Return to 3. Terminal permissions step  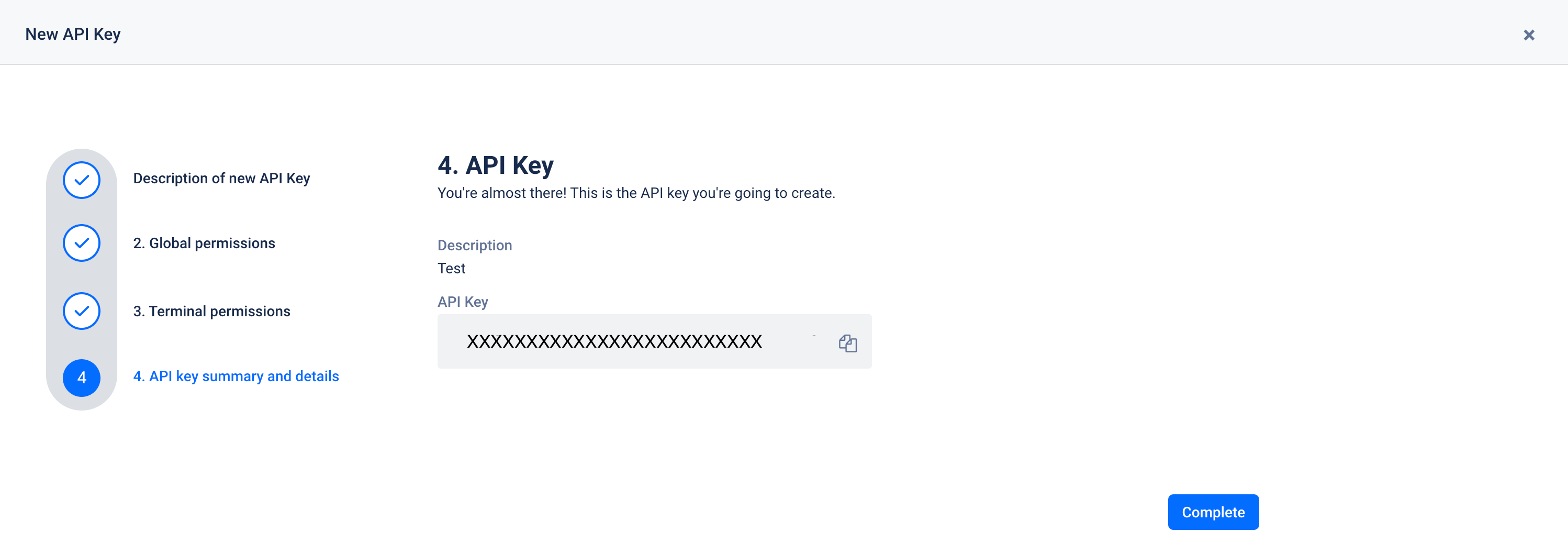(212, 311)
